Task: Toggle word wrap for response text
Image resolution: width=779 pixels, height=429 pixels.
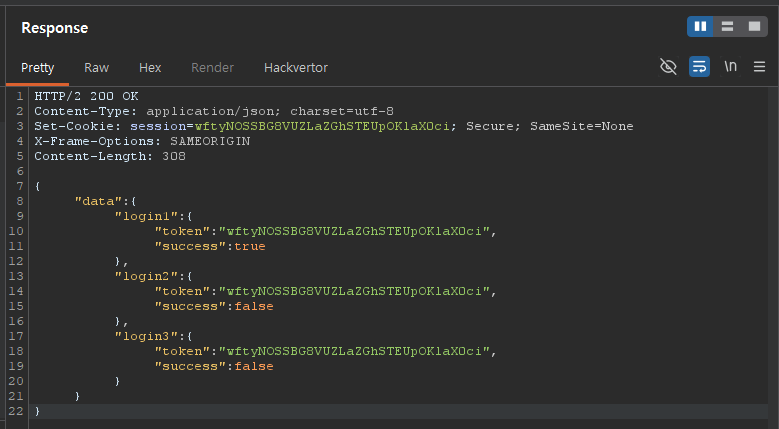Action: 699,67
